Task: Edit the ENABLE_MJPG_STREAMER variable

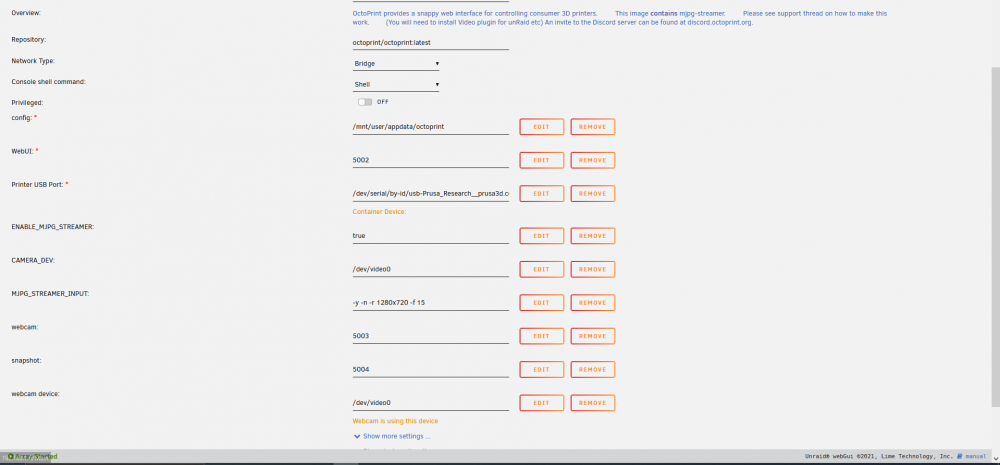Action: pyautogui.click(x=541, y=236)
